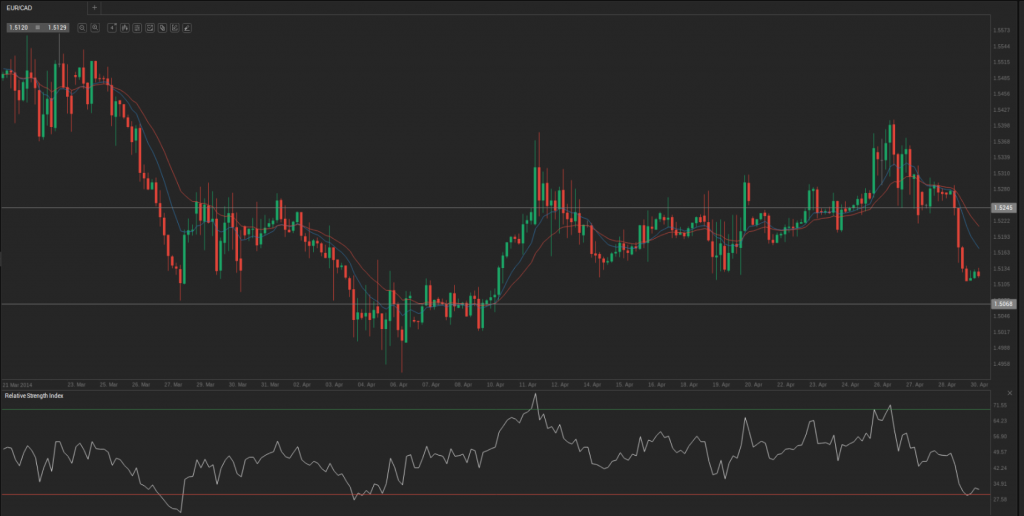Viewport: 1024px width, 516px height.
Task: Click the indicators list toolbar icon
Action: [x=137, y=28]
